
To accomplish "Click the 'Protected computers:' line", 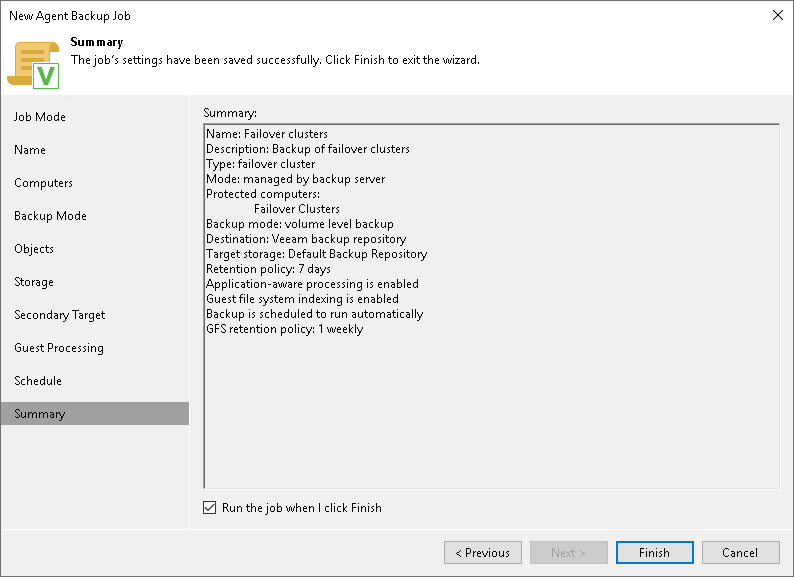I will pos(263,194).
